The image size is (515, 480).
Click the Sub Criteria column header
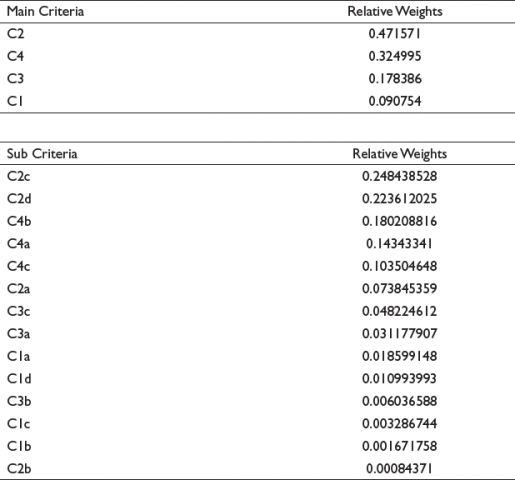click(x=42, y=154)
